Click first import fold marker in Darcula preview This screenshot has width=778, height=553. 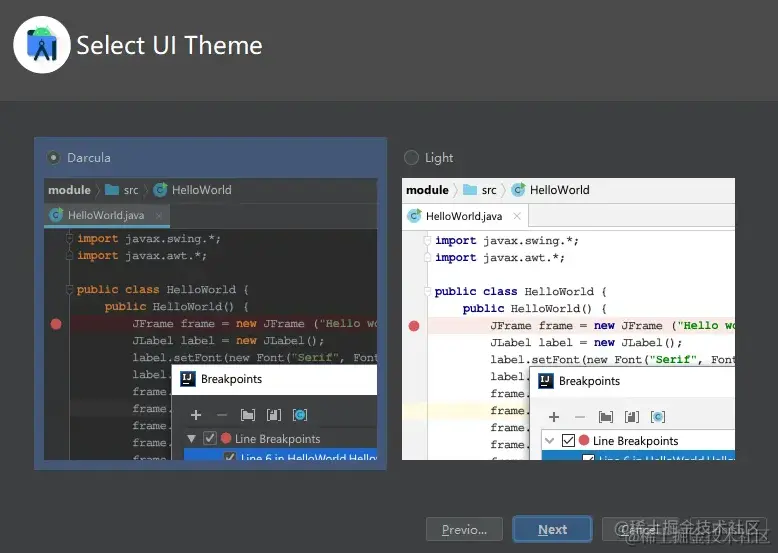click(x=70, y=238)
